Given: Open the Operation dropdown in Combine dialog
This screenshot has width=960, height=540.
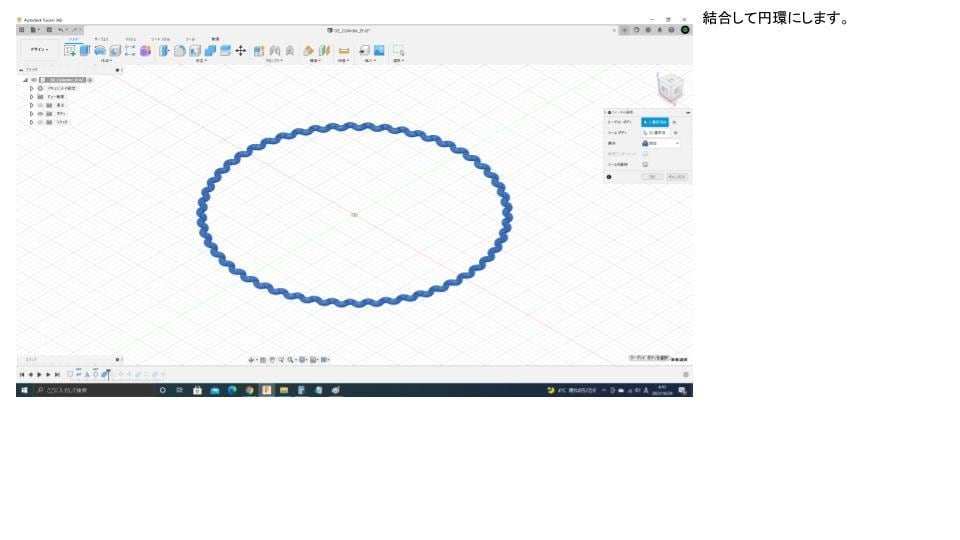Looking at the screenshot, I should [x=661, y=143].
